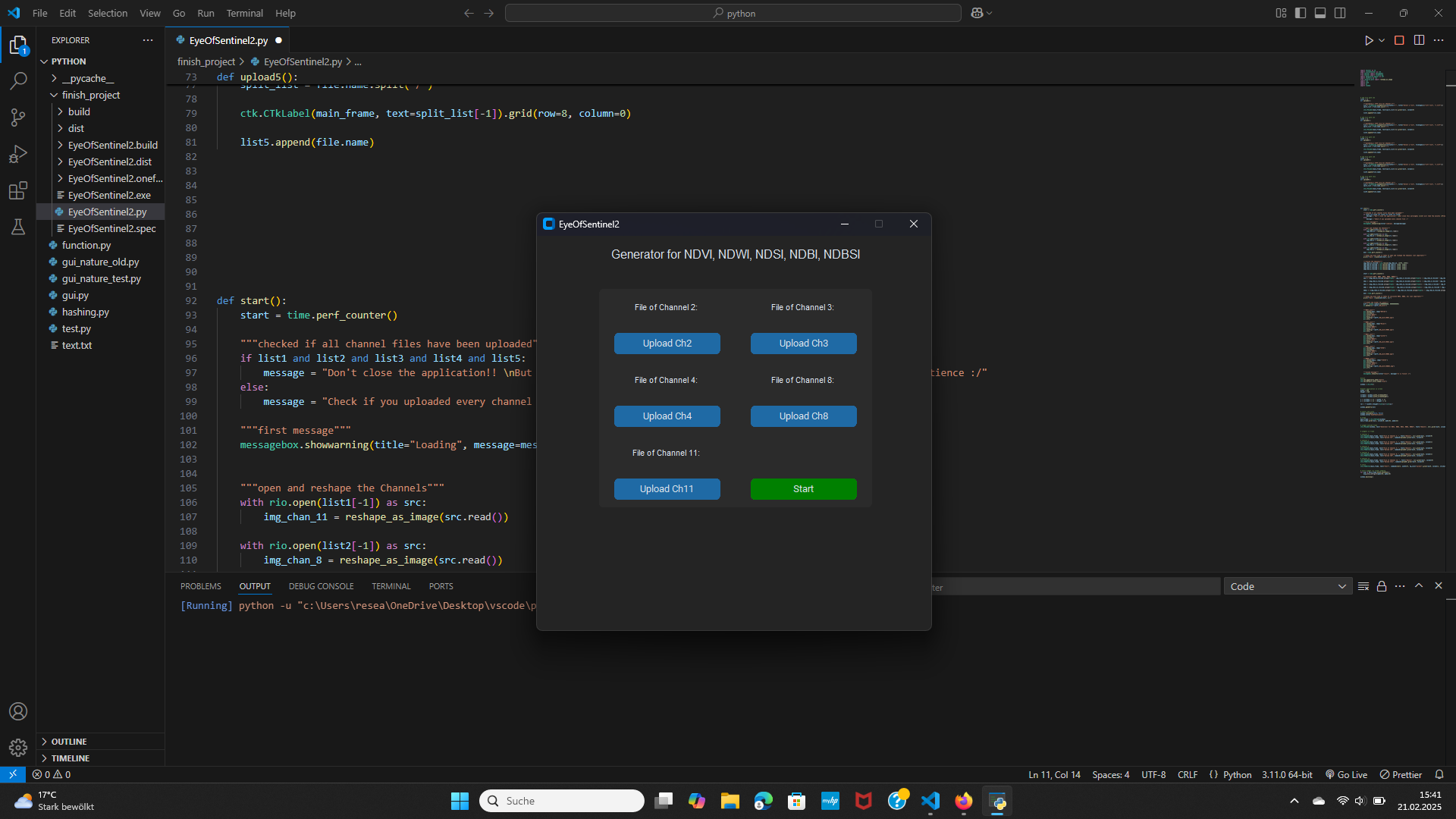The width and height of the screenshot is (1456, 819).
Task: Click the green Start button
Action: point(803,489)
